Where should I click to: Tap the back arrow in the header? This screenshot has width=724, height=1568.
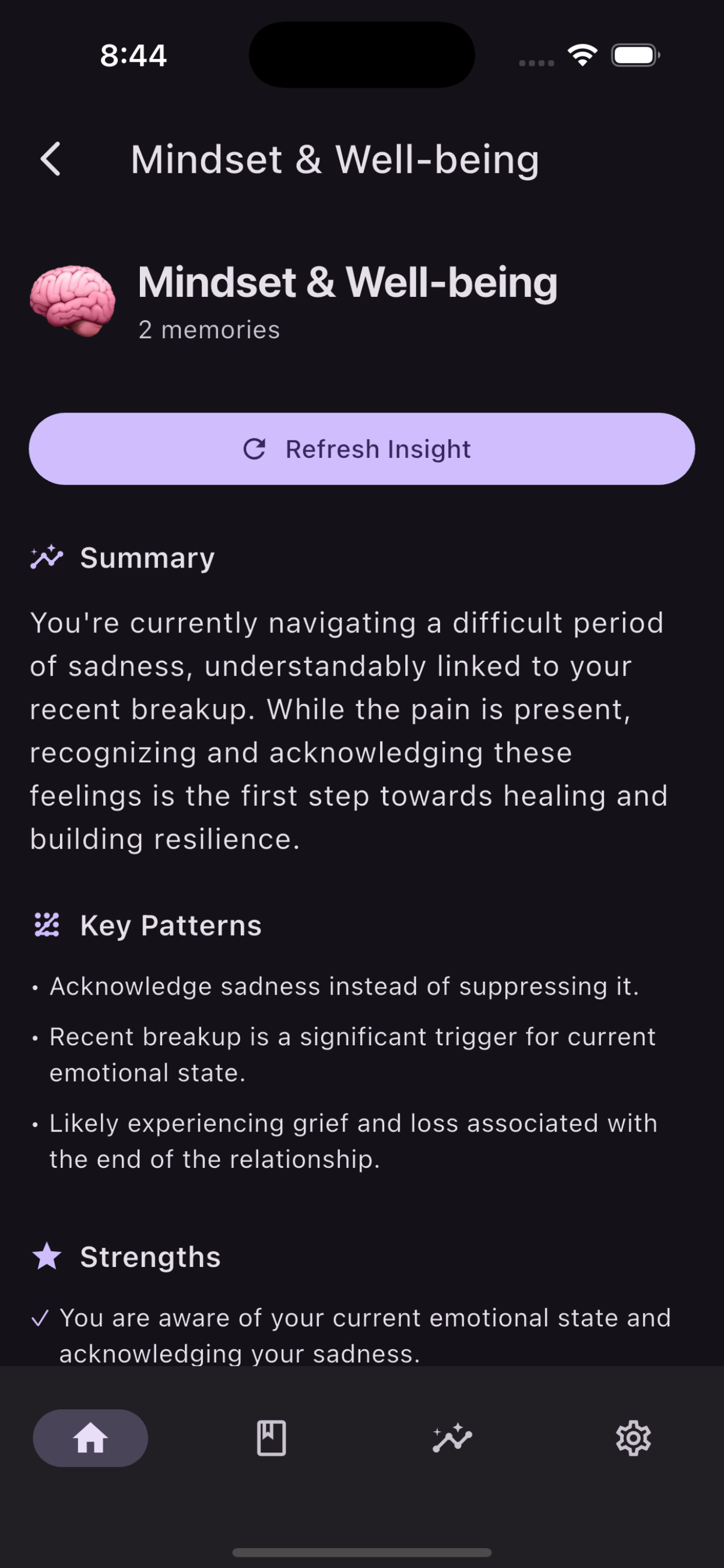pos(51,159)
